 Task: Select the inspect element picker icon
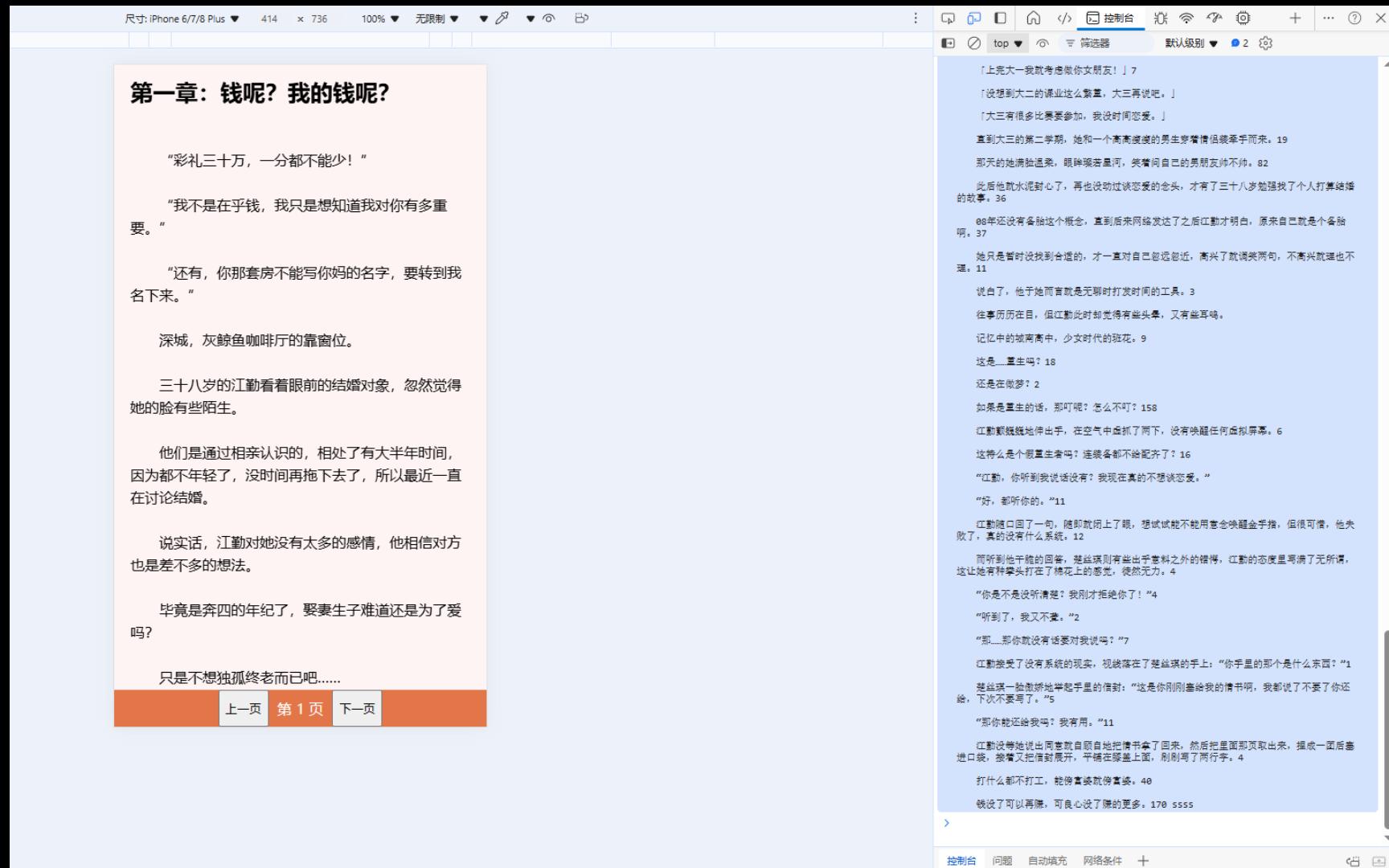[x=949, y=18]
